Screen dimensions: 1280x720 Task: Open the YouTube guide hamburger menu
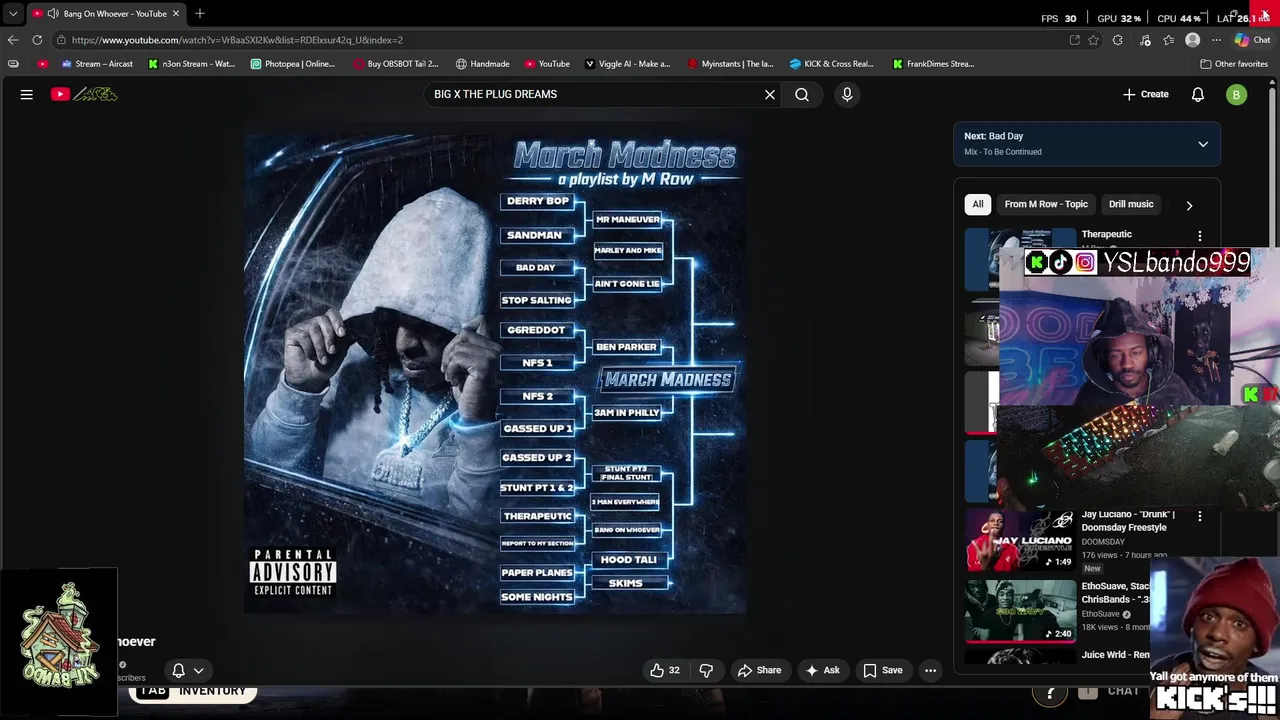coord(27,94)
